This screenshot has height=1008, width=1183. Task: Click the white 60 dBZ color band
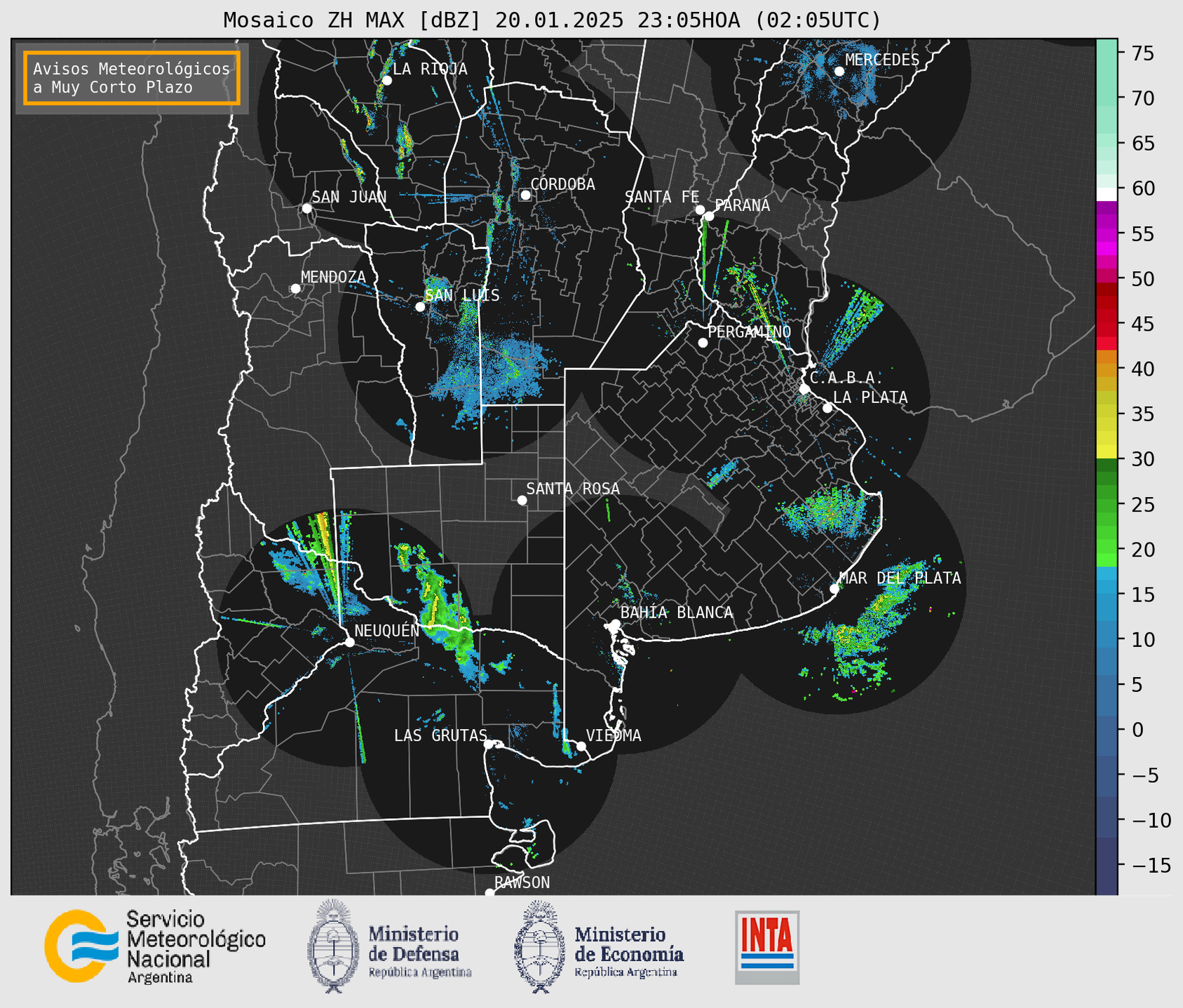(x=1107, y=194)
